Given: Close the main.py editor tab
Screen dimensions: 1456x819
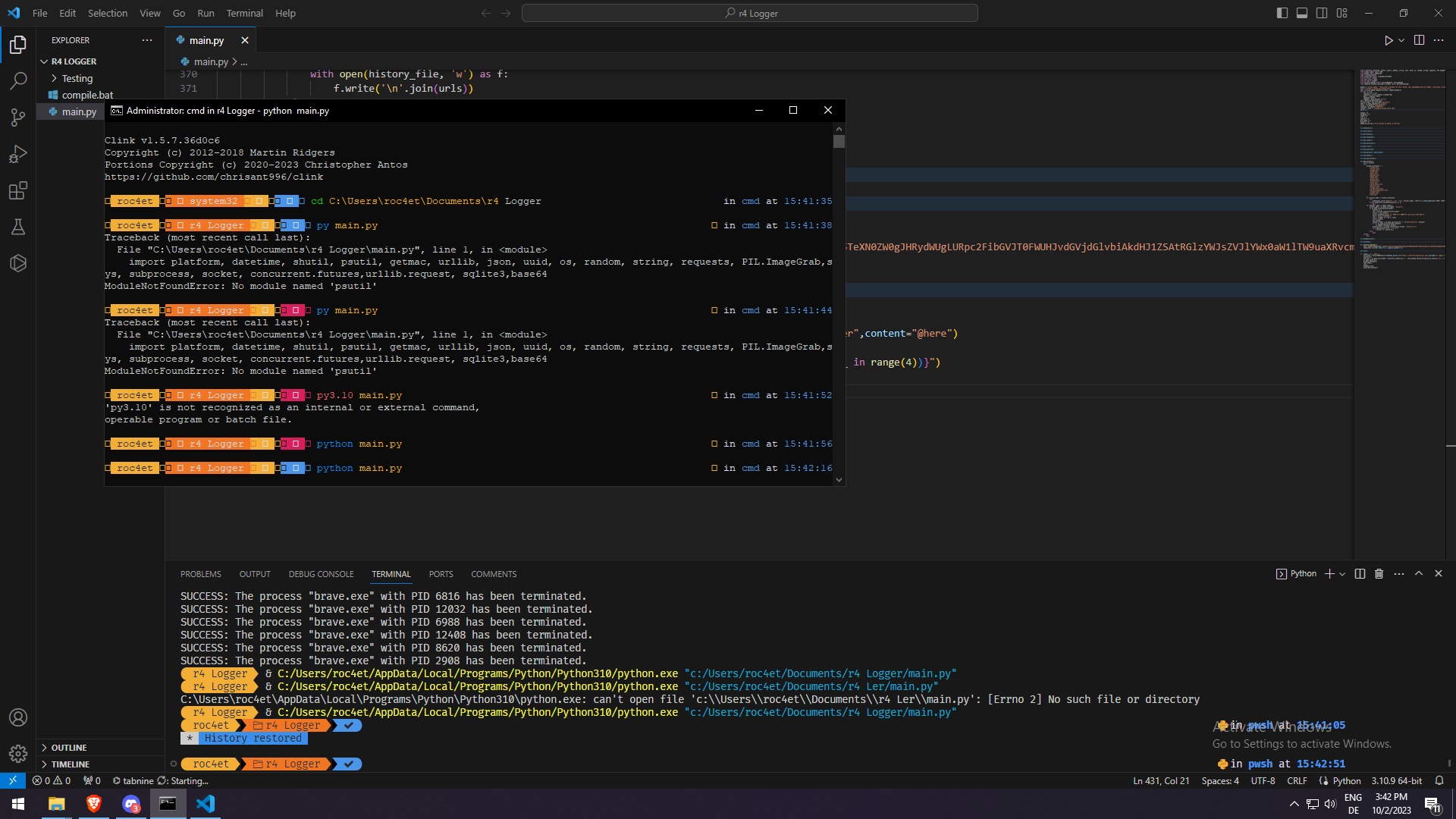Looking at the screenshot, I should [x=244, y=40].
